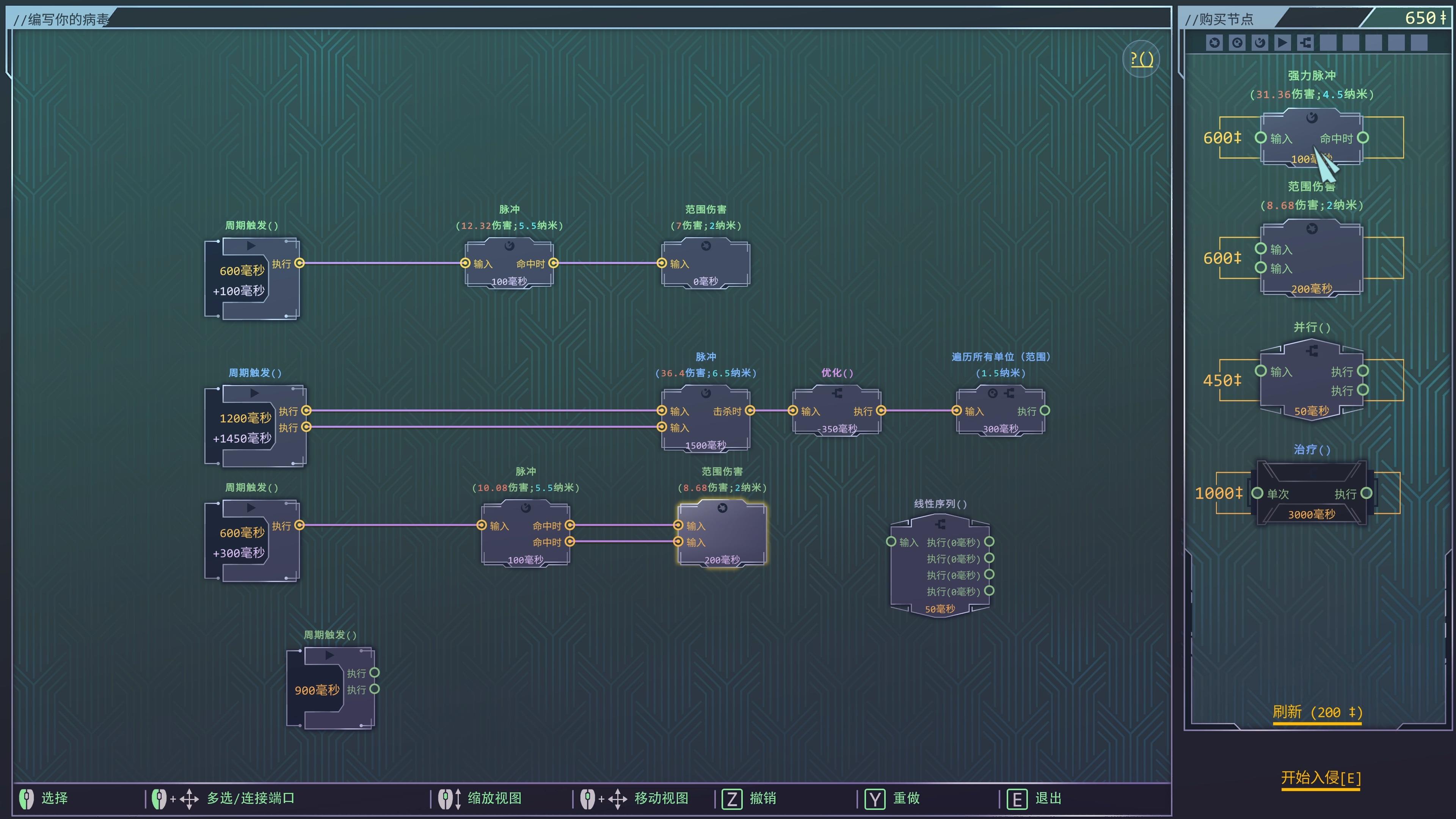Viewport: 1456px width, 819px height.
Task: Click 开始入侵[E] to start the invasion
Action: click(1320, 778)
